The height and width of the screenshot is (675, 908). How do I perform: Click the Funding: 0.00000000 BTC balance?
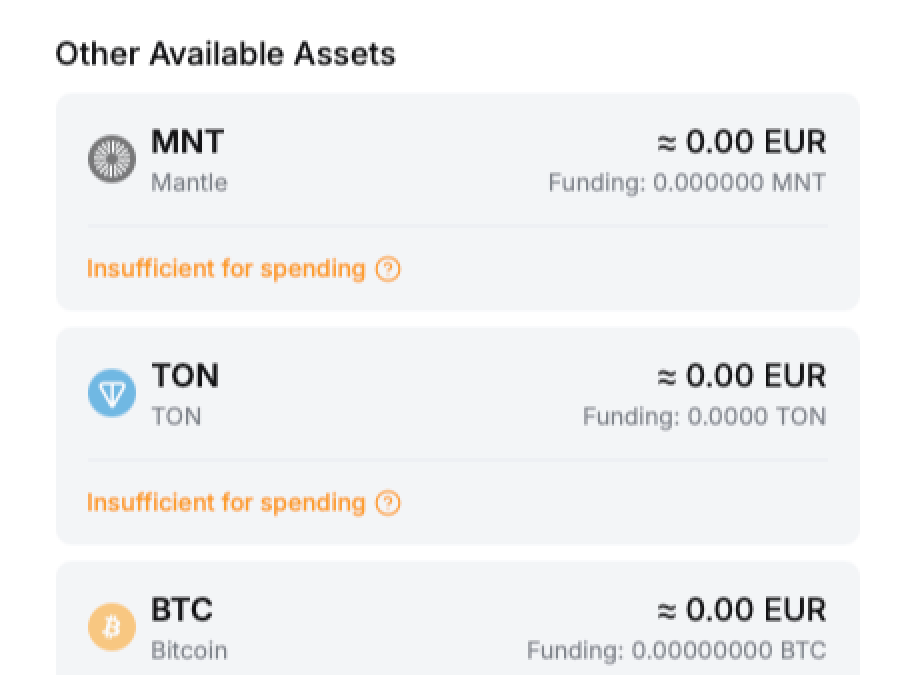[676, 651]
